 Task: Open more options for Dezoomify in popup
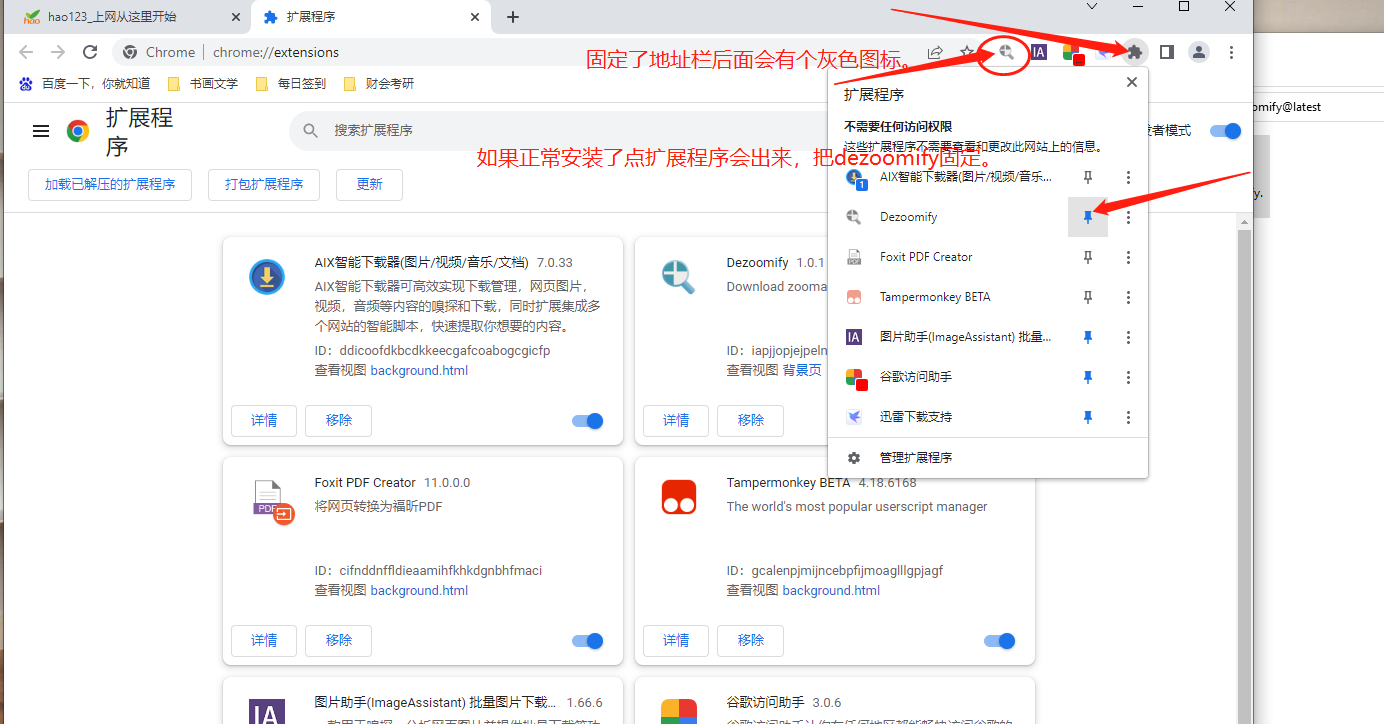[x=1128, y=217]
